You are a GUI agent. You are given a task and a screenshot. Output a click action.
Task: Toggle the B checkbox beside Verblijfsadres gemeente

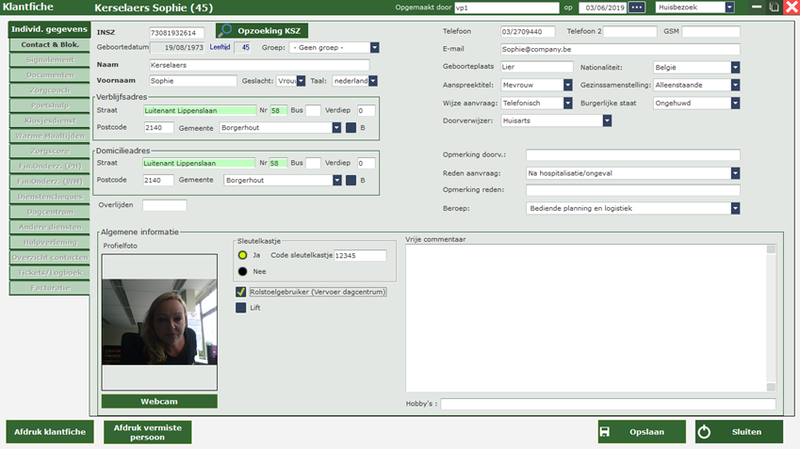pyautogui.click(x=350, y=127)
